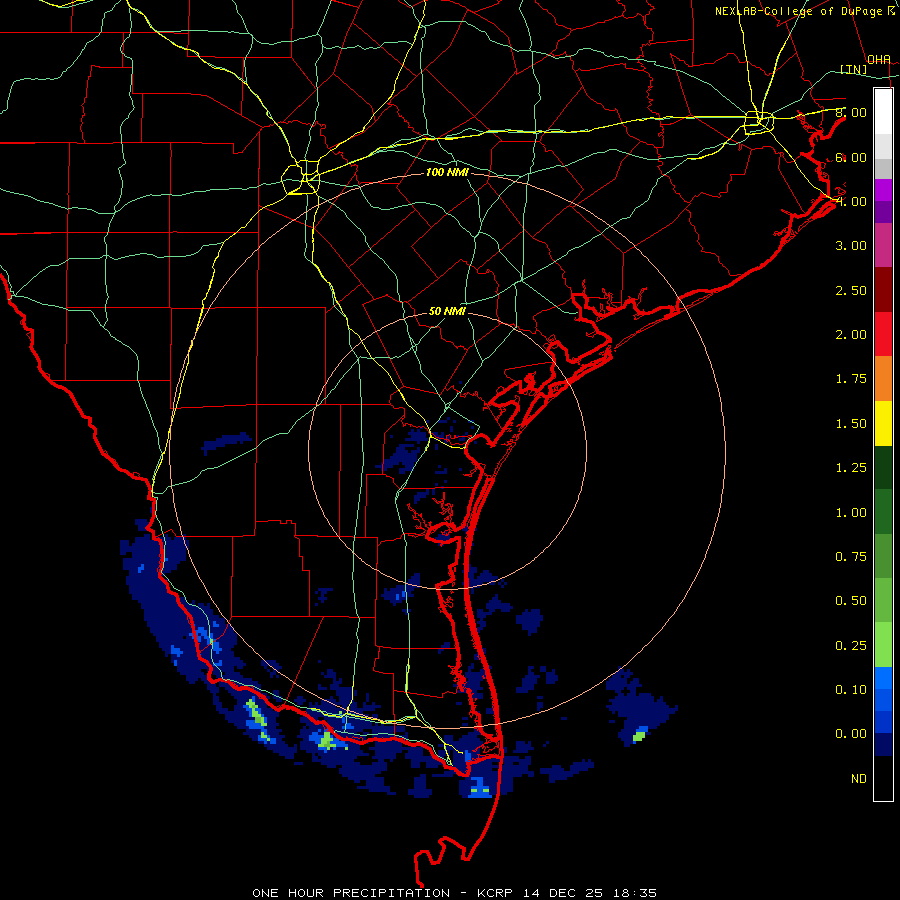Image resolution: width=900 pixels, height=900 pixels.
Task: Click the 1.00 legend value
Action: point(851,513)
